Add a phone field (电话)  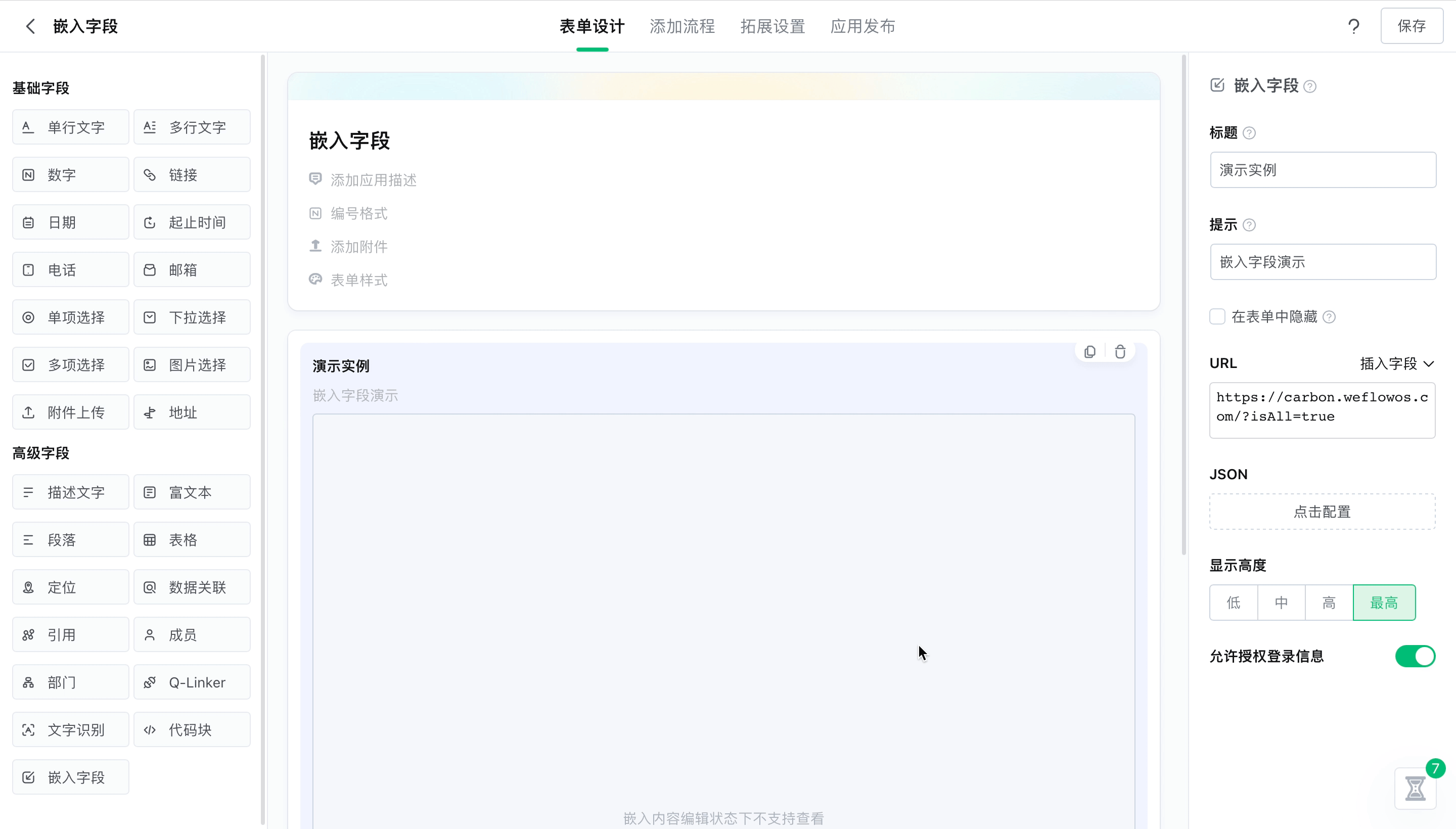(x=71, y=270)
